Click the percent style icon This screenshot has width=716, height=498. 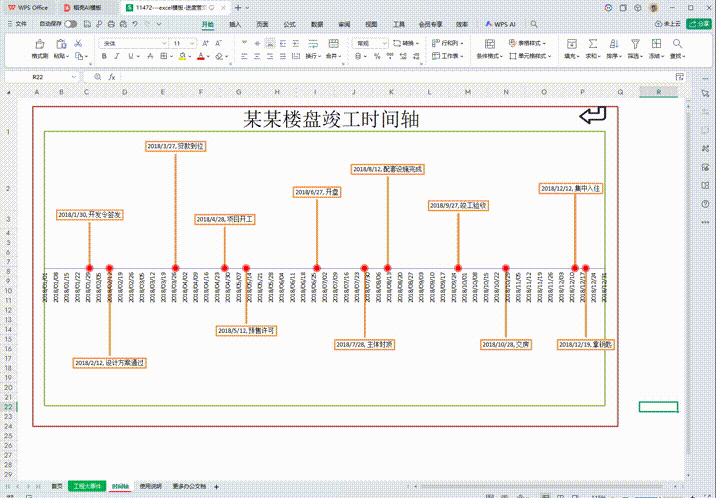[377, 56]
